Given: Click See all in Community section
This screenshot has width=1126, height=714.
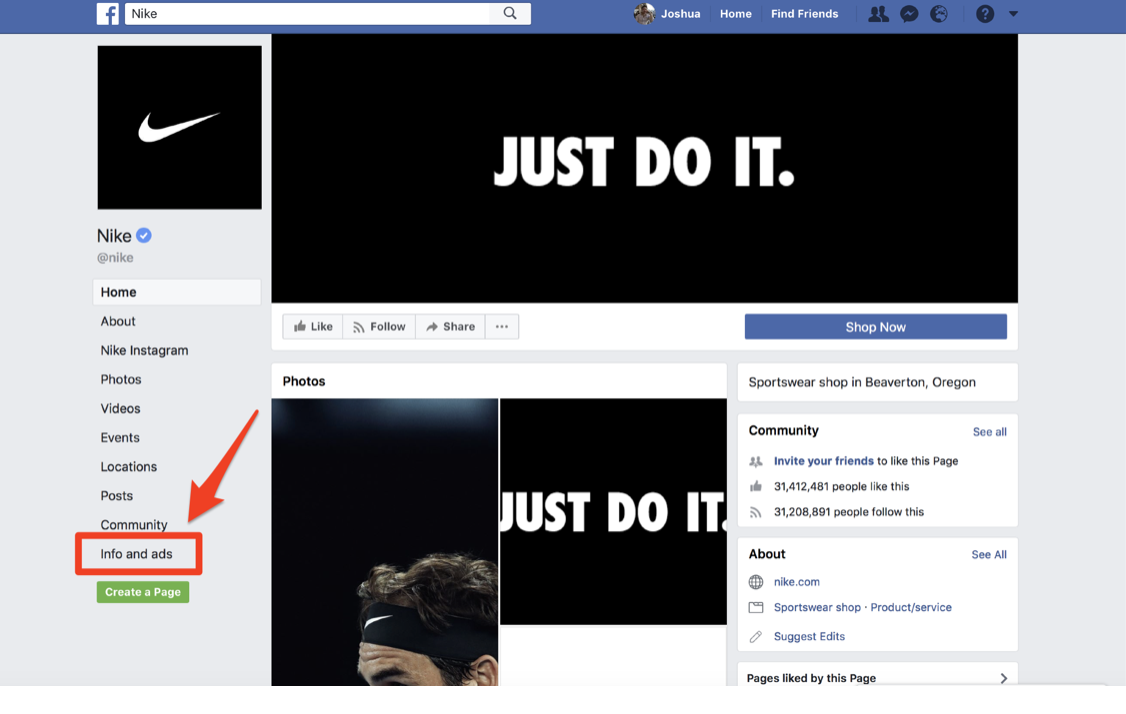Looking at the screenshot, I should 990,432.
